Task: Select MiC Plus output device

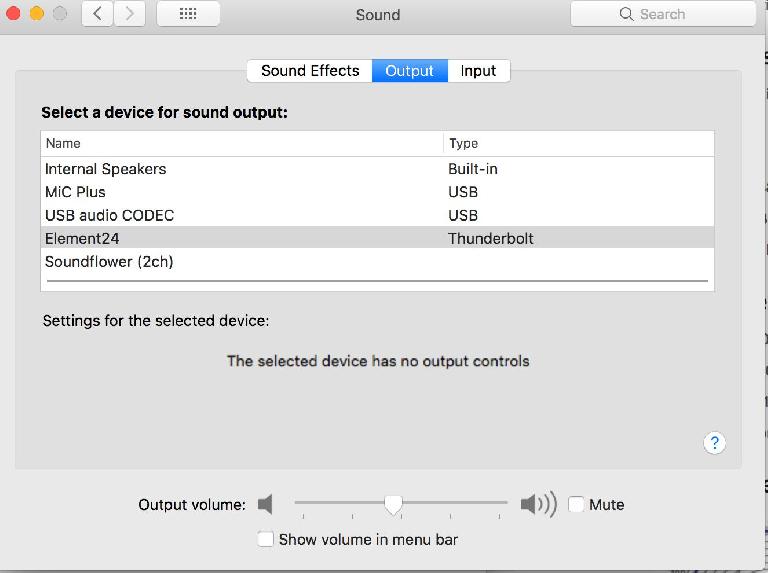Action: [377, 192]
